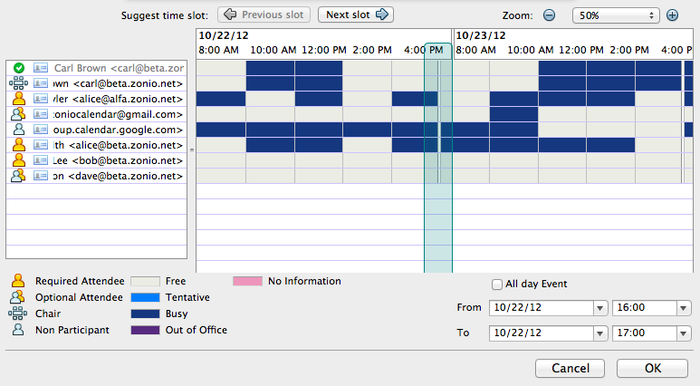Click contact card icon for alice@alfa.zonio.net
This screenshot has width=700, height=386.
click(41, 99)
